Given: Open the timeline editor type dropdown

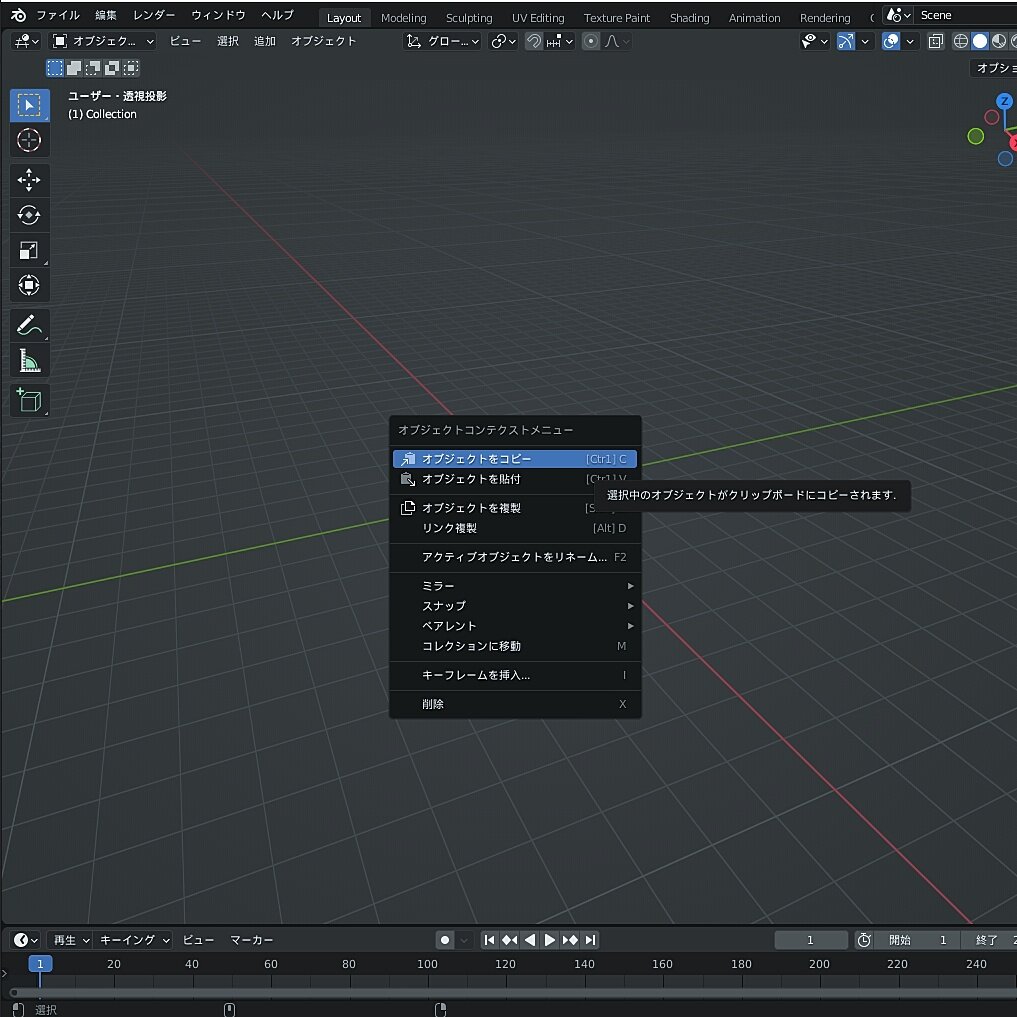Looking at the screenshot, I should [26, 940].
